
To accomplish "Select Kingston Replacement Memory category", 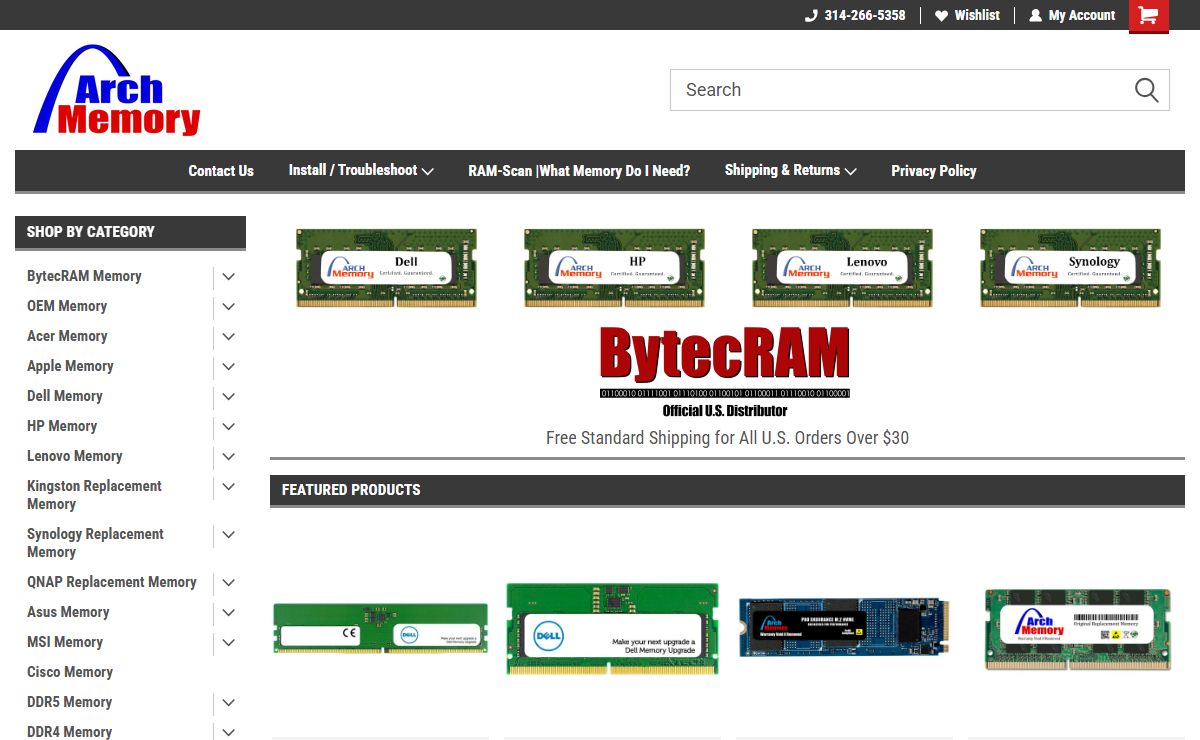I will [94, 495].
